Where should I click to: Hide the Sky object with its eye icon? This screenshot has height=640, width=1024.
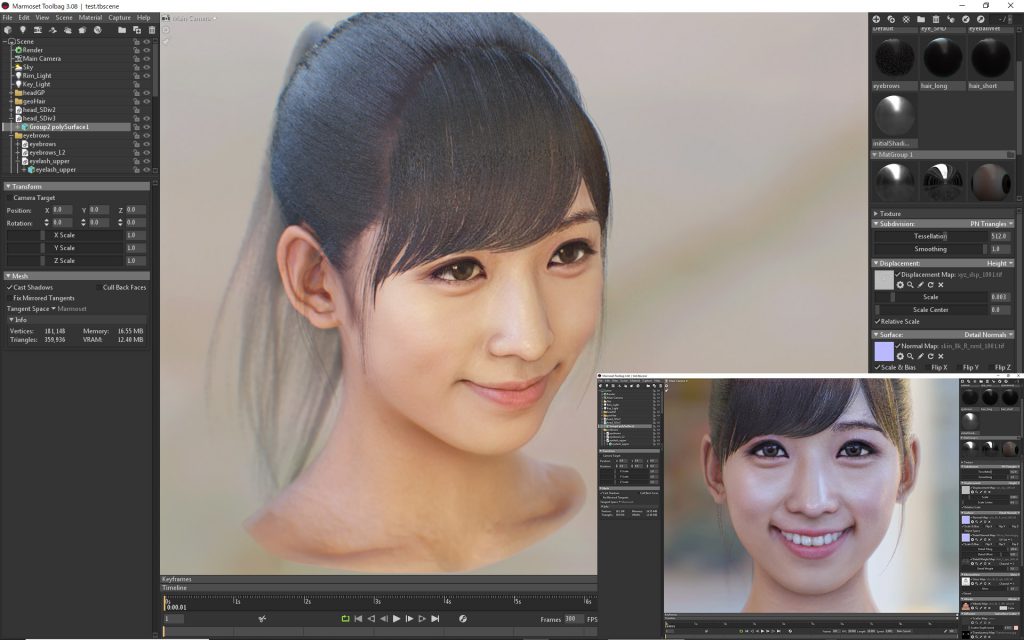pyautogui.click(x=147, y=67)
